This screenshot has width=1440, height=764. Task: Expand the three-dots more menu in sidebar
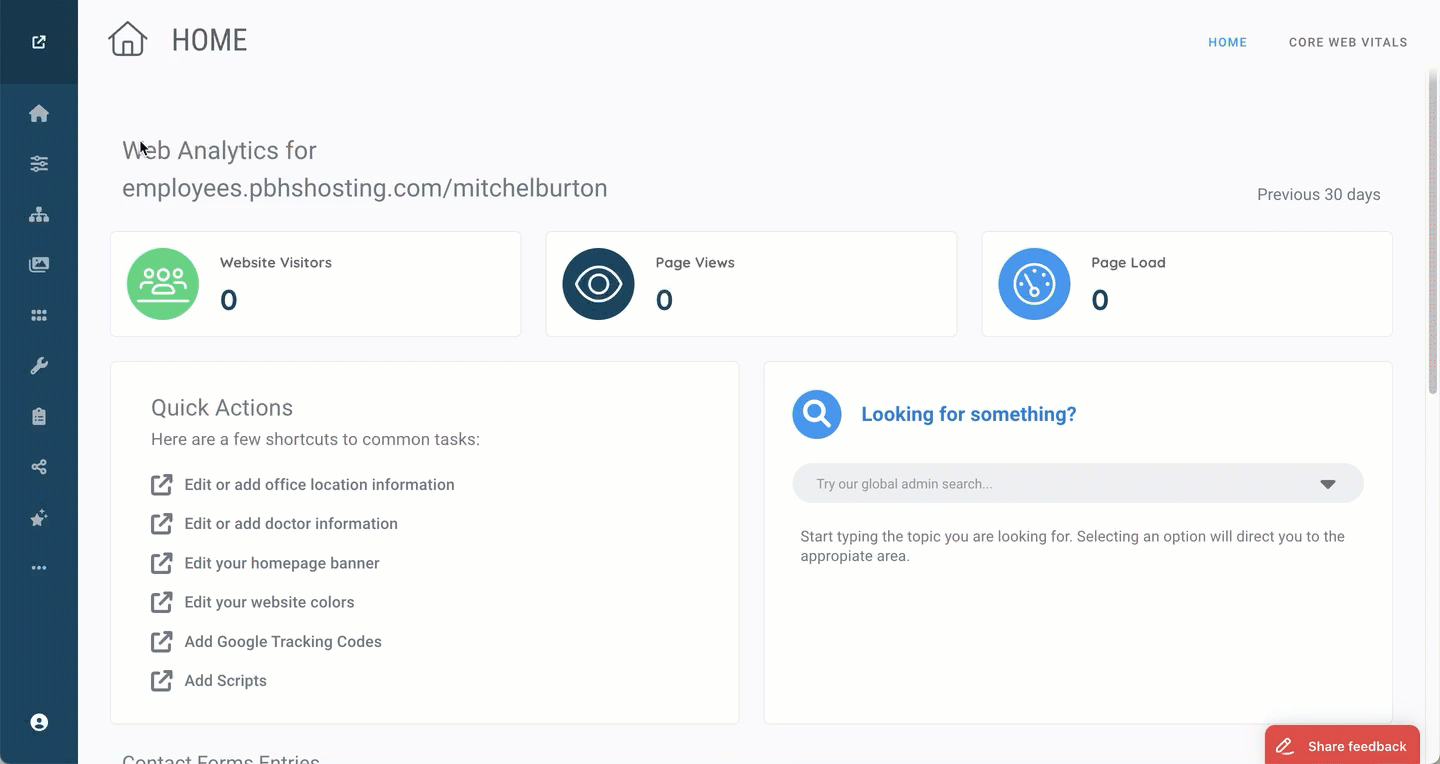click(x=39, y=568)
